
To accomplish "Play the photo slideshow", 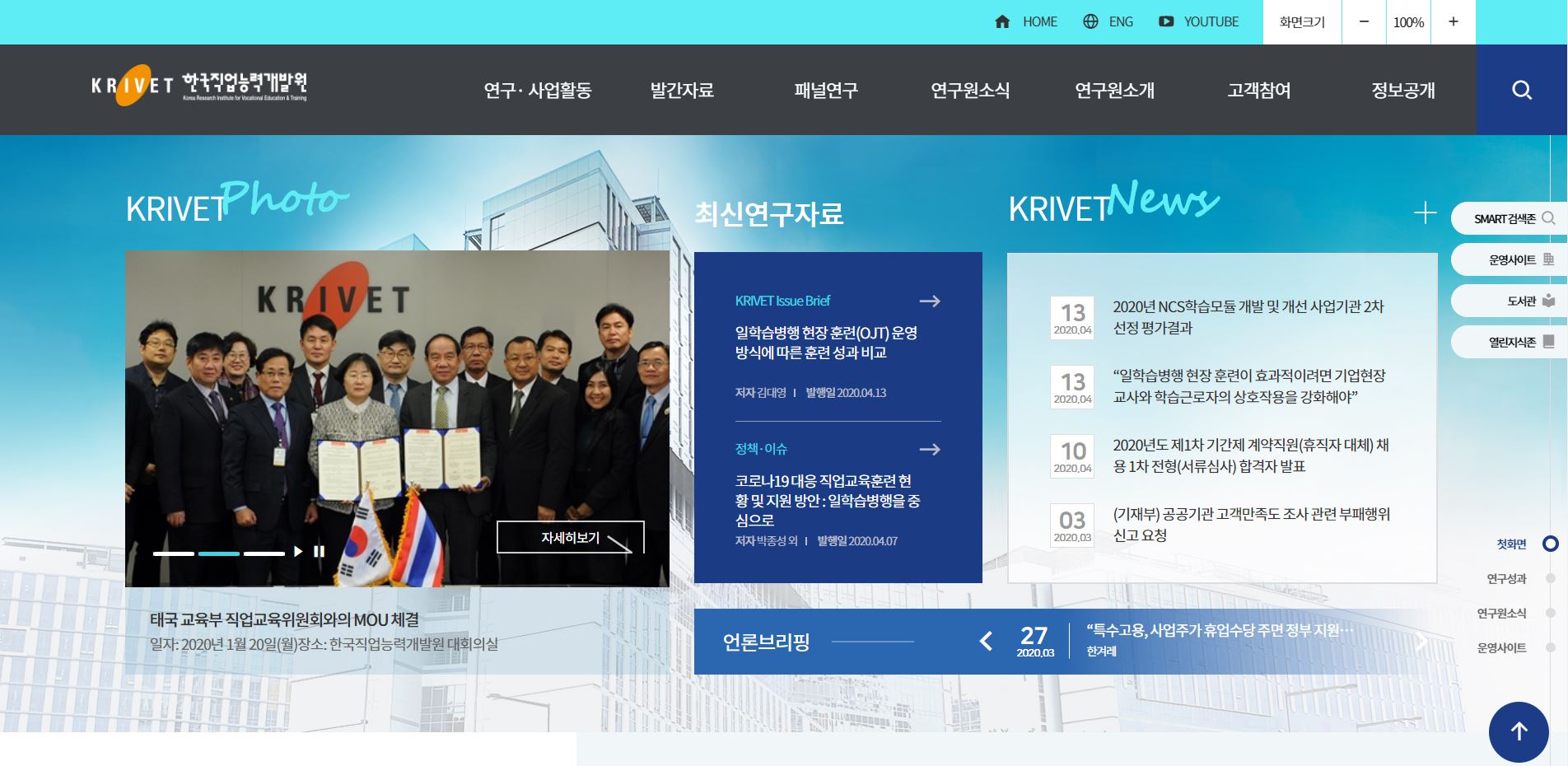I will click(298, 552).
